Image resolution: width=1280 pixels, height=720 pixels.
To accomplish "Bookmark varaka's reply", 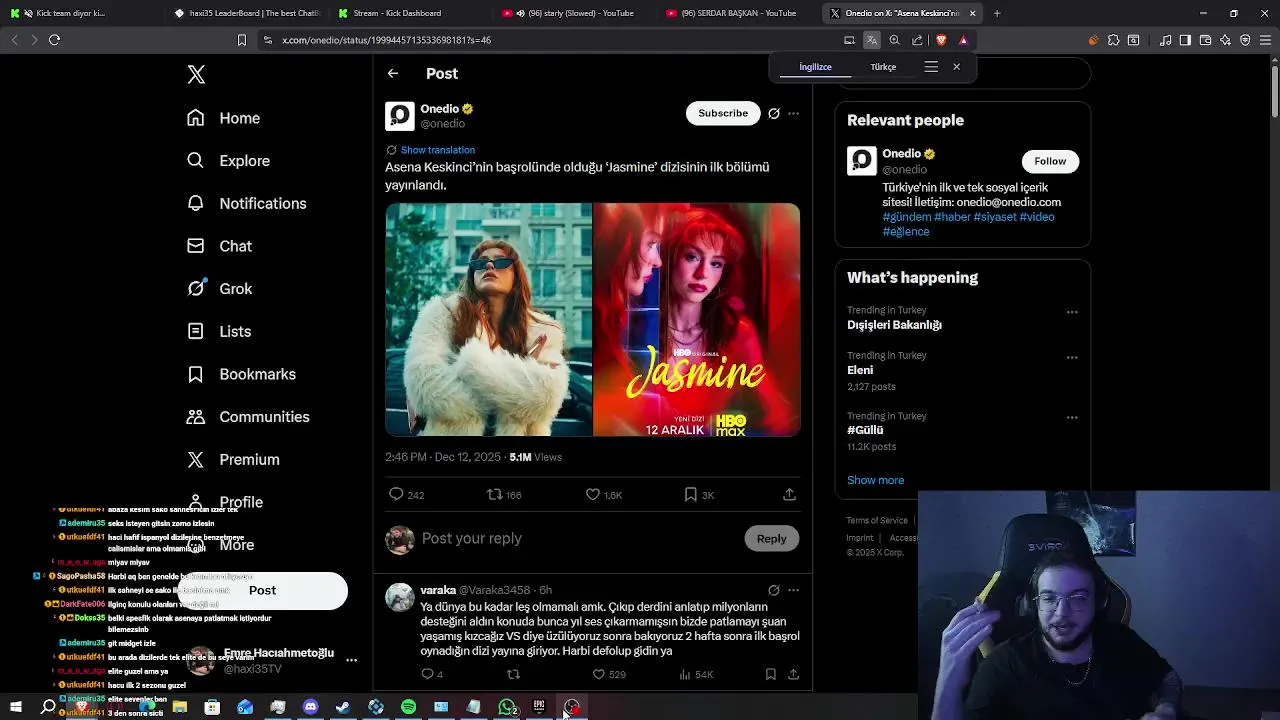I will 771,675.
